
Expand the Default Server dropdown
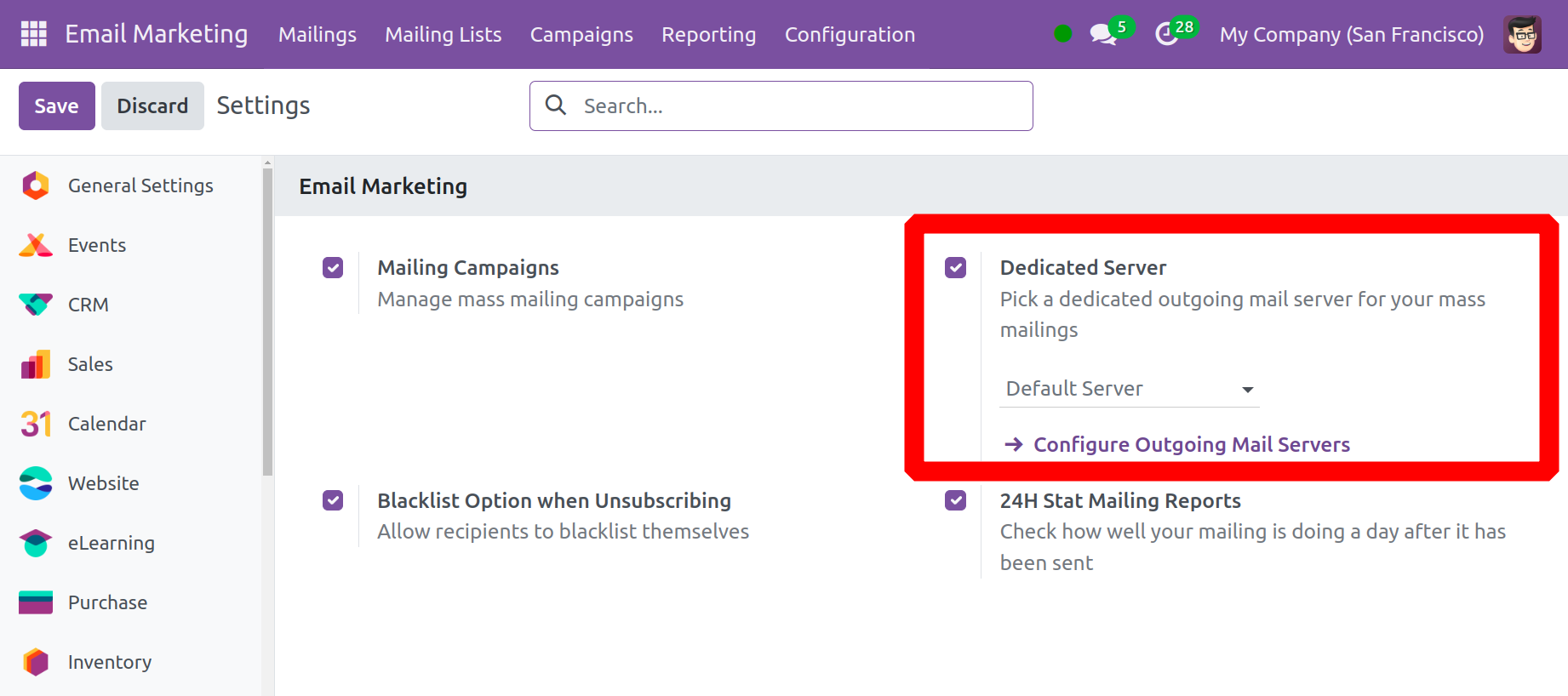tap(1129, 389)
